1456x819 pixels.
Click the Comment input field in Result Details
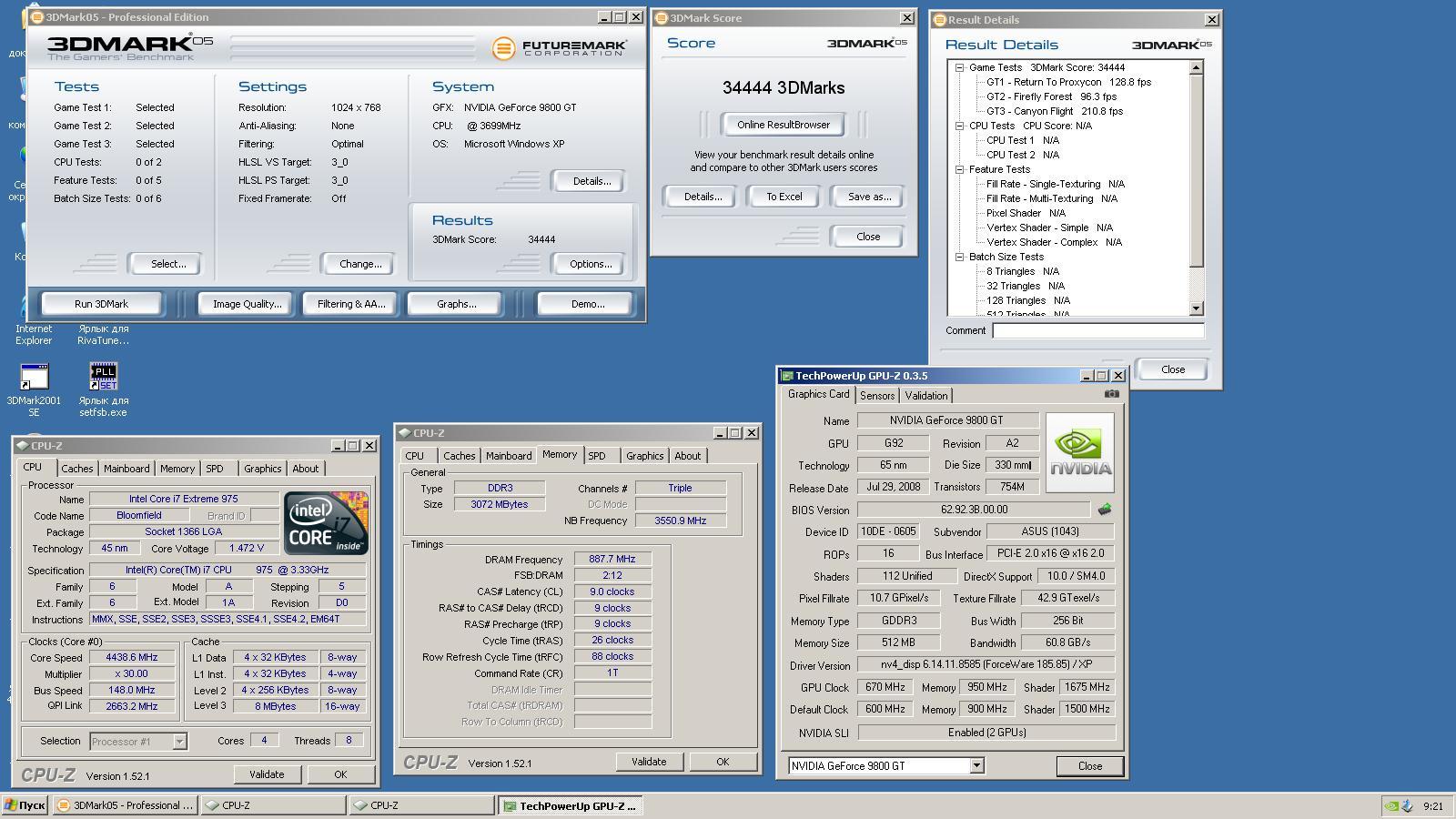click(1098, 330)
